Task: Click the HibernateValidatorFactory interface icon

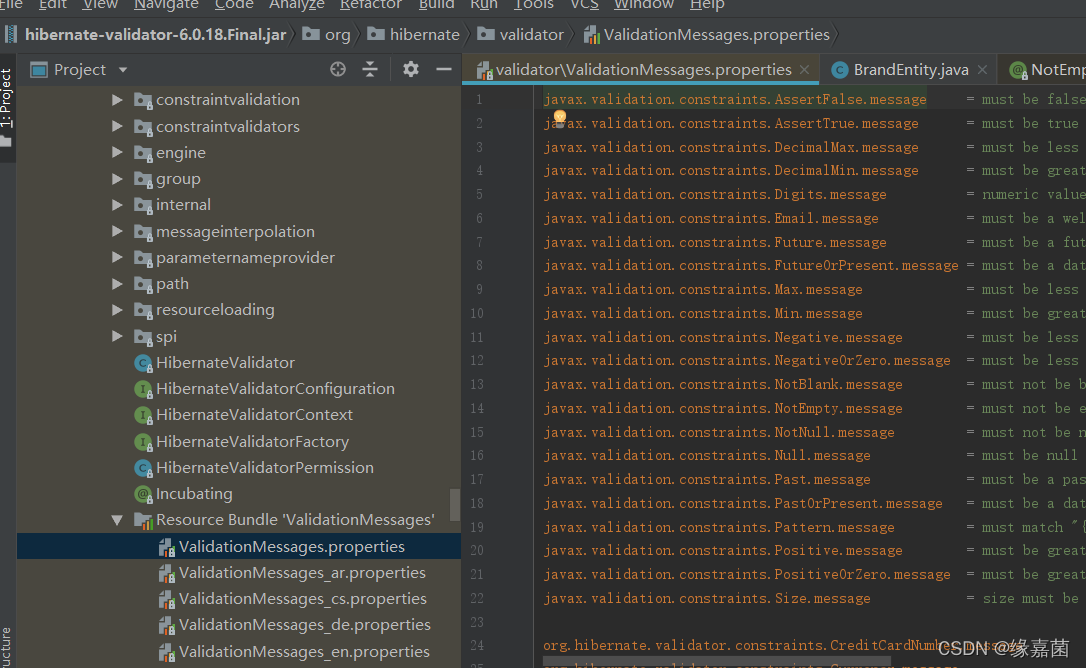Action: click(143, 442)
